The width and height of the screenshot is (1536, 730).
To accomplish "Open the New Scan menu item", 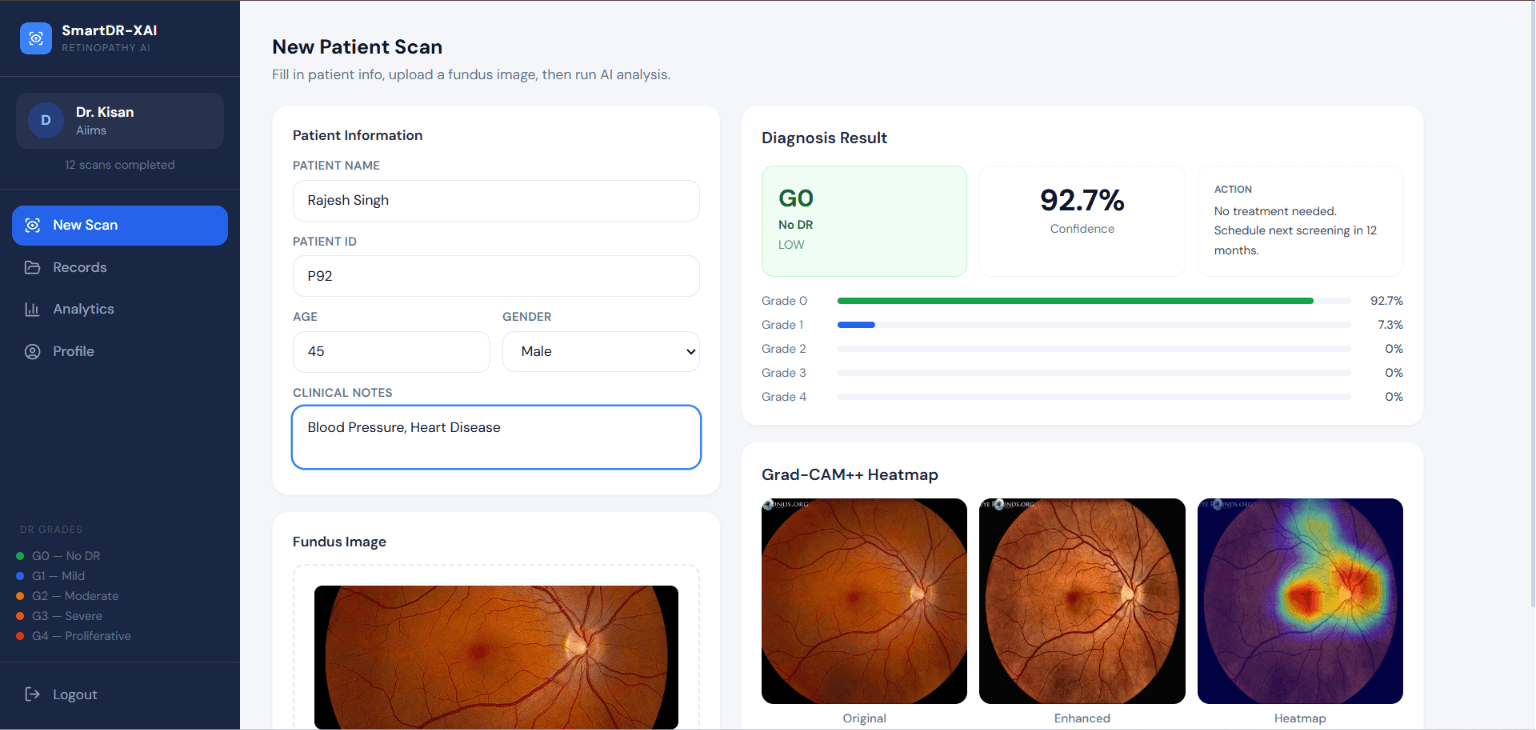I will tap(120, 225).
